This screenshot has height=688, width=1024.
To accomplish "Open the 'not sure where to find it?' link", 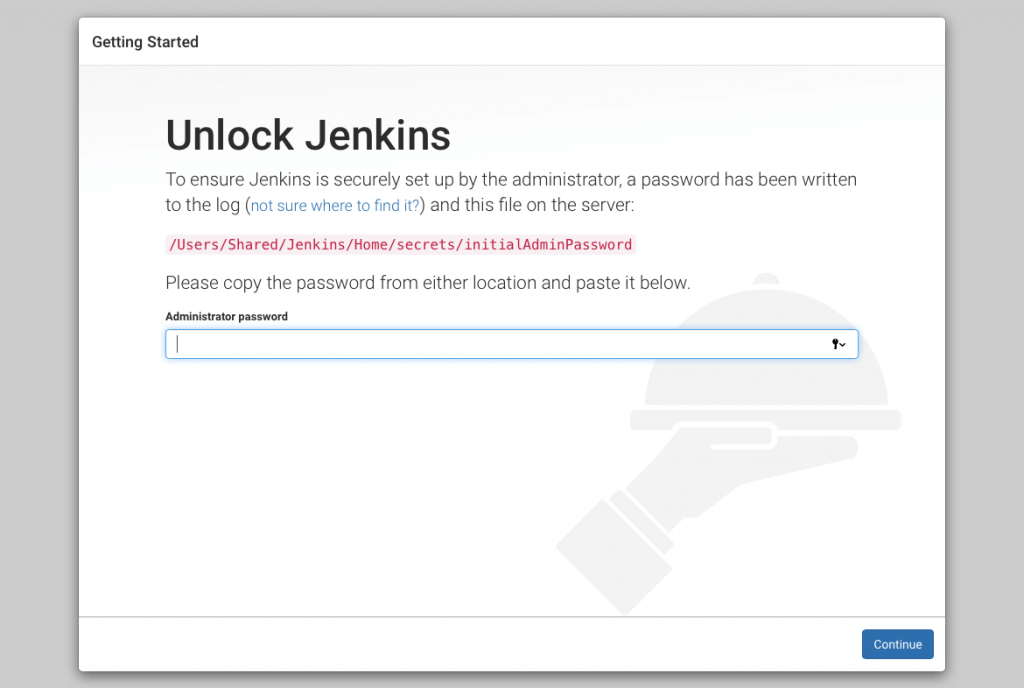I will (x=336, y=206).
